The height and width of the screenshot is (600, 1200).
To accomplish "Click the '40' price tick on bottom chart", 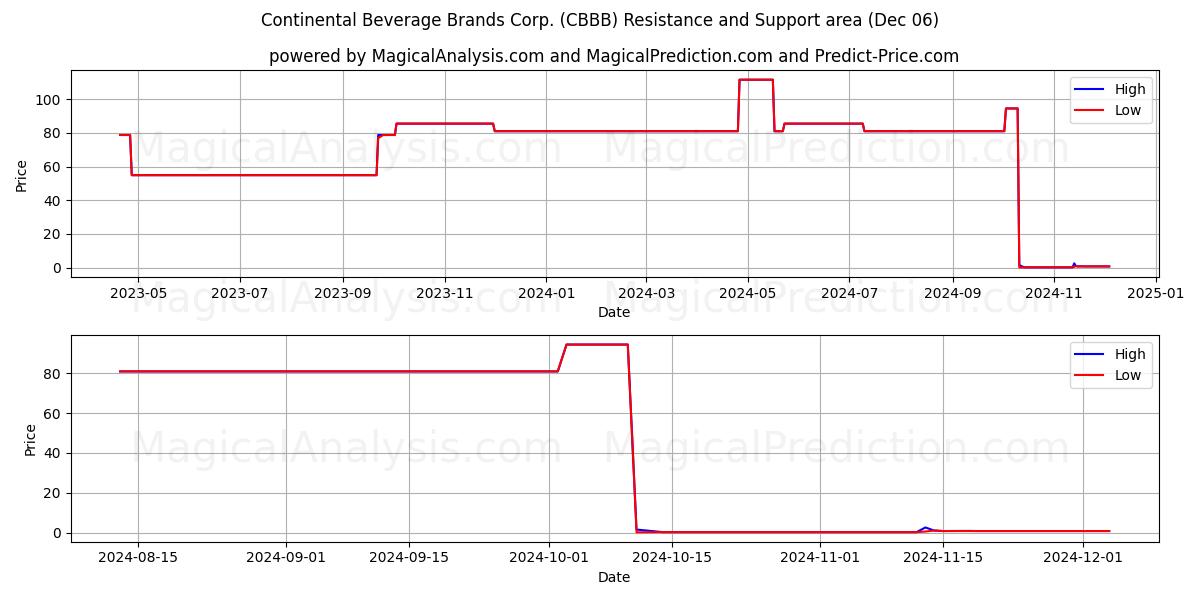I will tap(54, 453).
